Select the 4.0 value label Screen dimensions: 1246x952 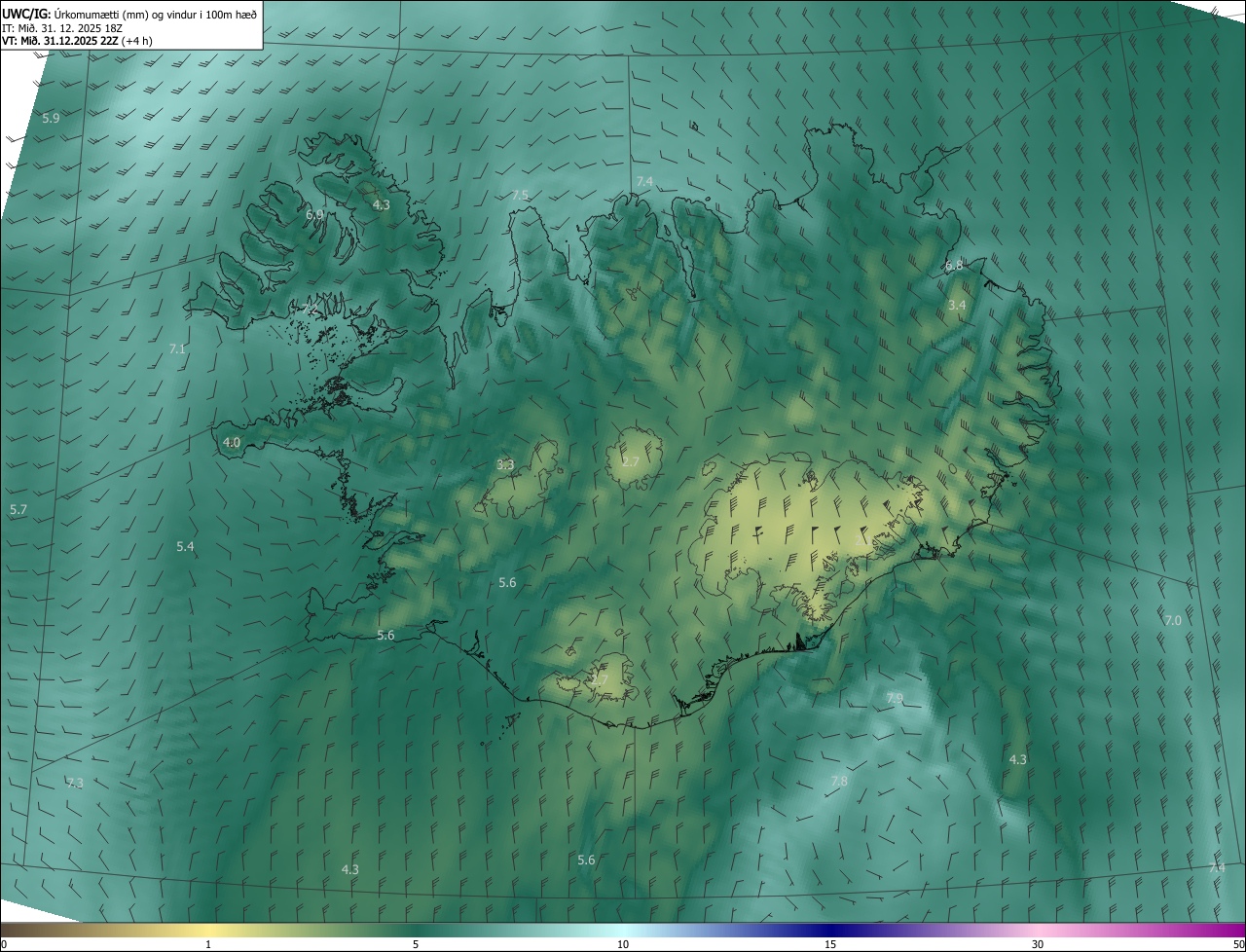click(232, 442)
